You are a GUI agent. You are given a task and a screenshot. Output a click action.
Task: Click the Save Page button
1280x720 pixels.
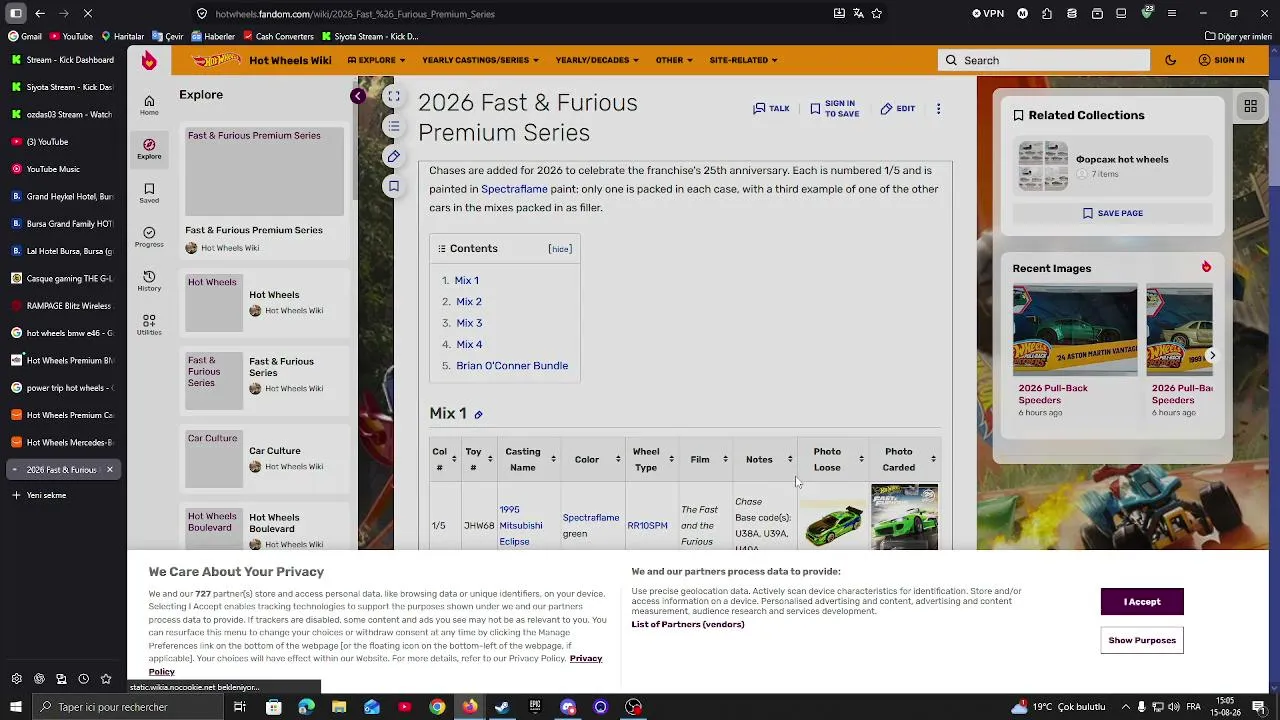(1112, 213)
